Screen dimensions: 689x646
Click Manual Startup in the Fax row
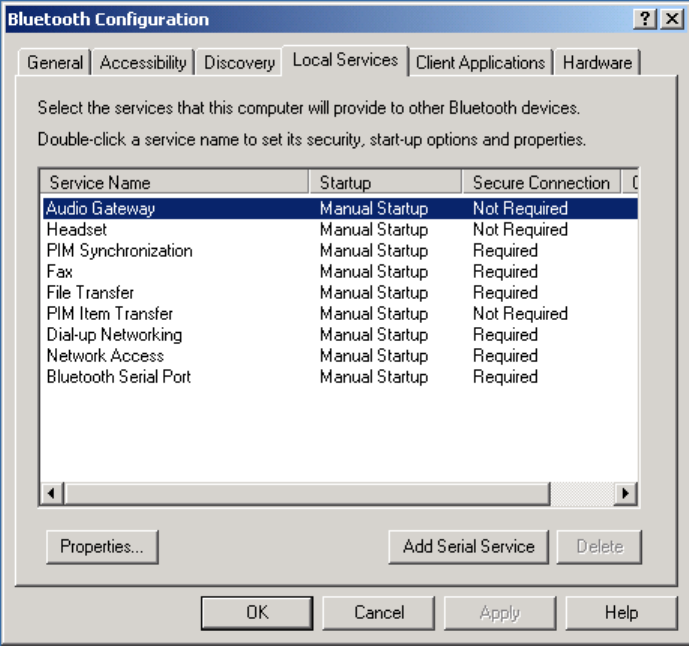374,272
